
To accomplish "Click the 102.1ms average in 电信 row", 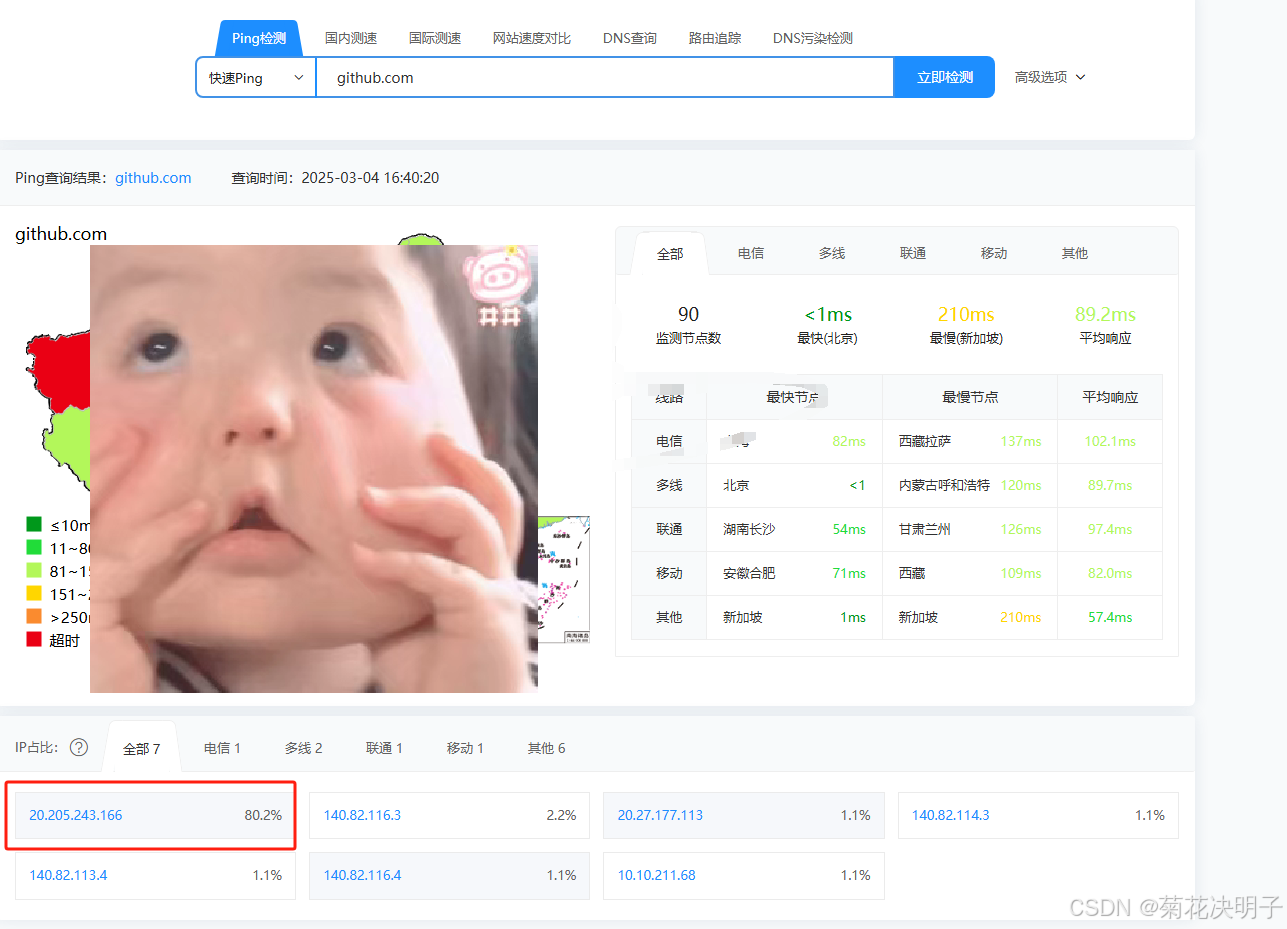I will click(1110, 441).
